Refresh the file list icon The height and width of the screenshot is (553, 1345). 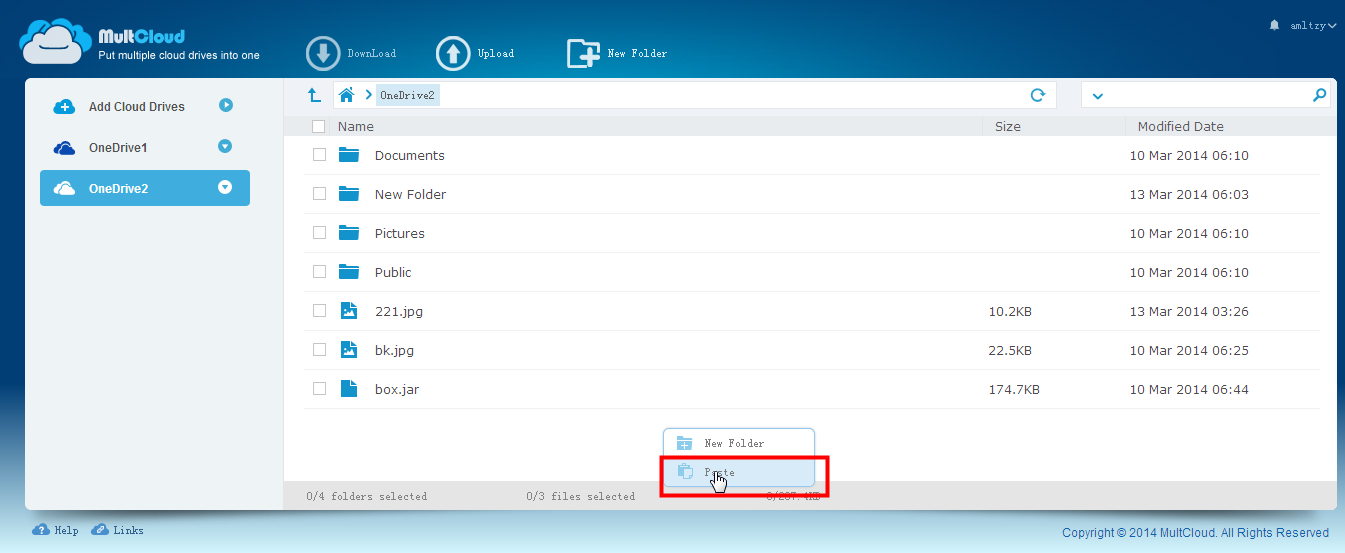click(x=1038, y=95)
